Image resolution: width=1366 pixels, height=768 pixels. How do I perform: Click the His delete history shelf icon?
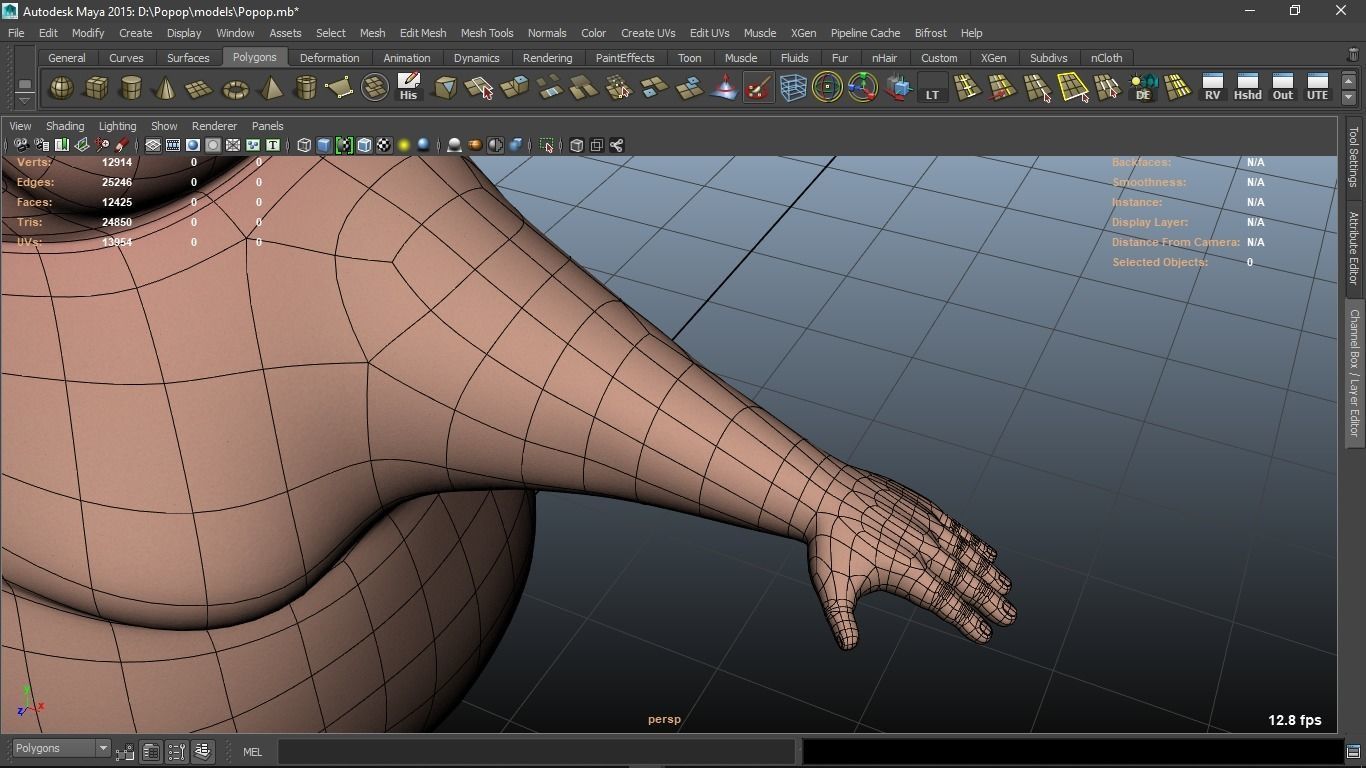pos(408,89)
